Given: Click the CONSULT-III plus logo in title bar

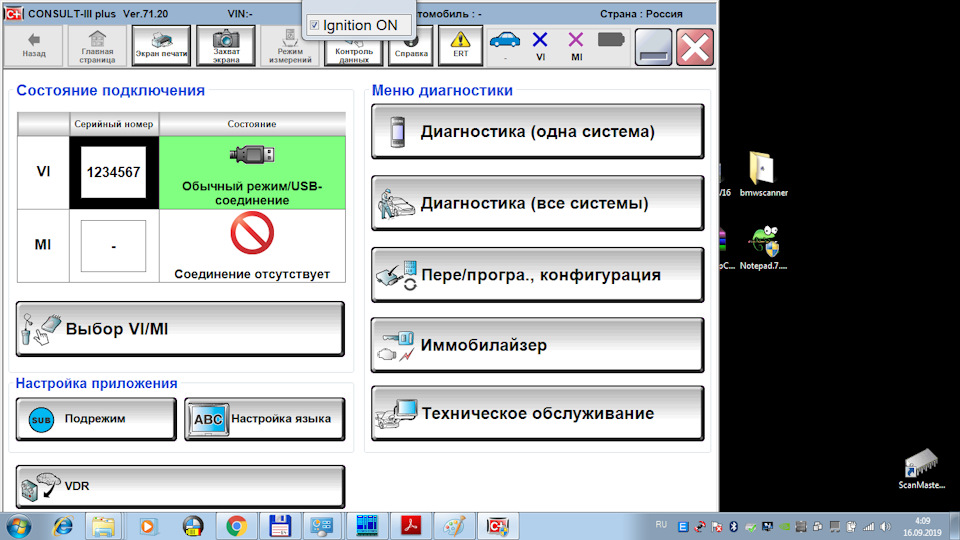Looking at the screenshot, I should [13, 13].
